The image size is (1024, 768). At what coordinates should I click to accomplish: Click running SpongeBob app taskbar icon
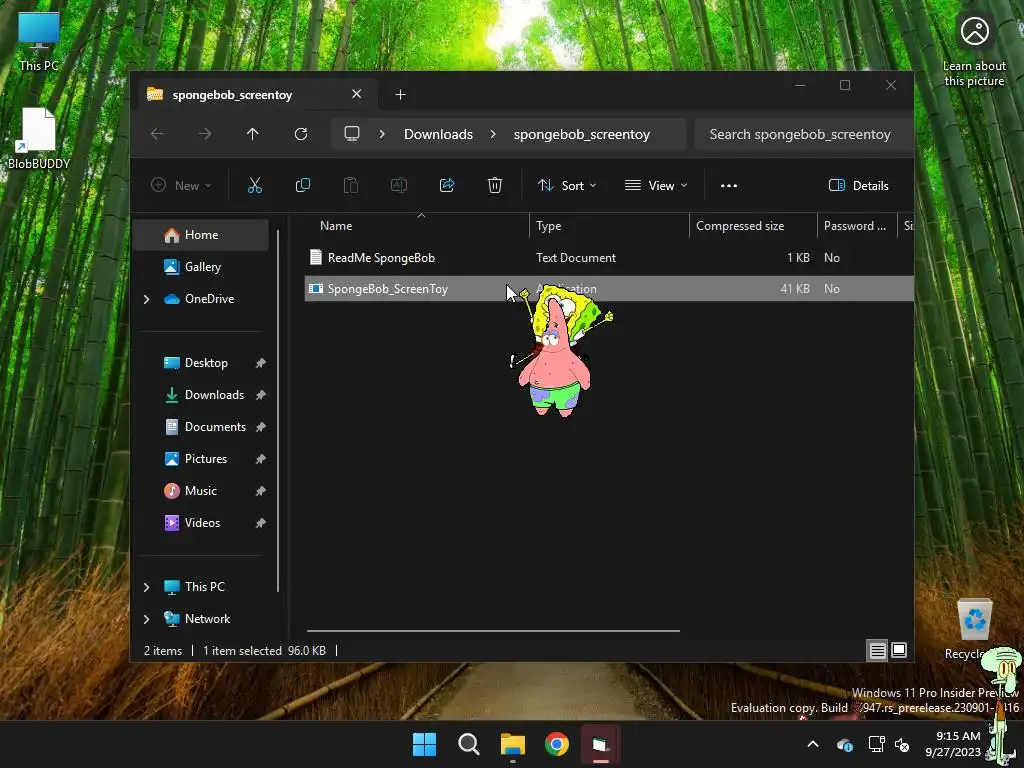600,744
